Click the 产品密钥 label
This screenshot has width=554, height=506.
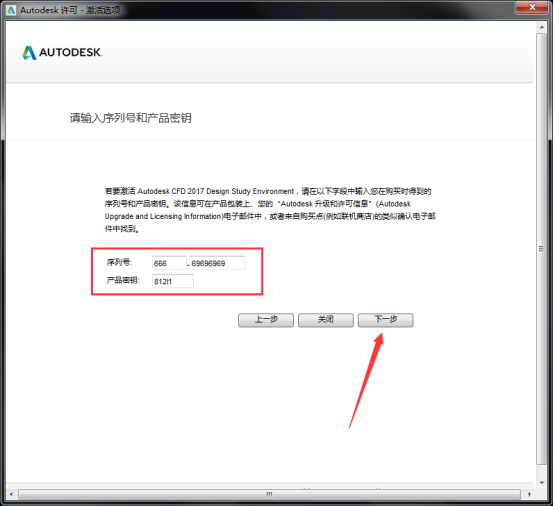pyautogui.click(x=123, y=281)
